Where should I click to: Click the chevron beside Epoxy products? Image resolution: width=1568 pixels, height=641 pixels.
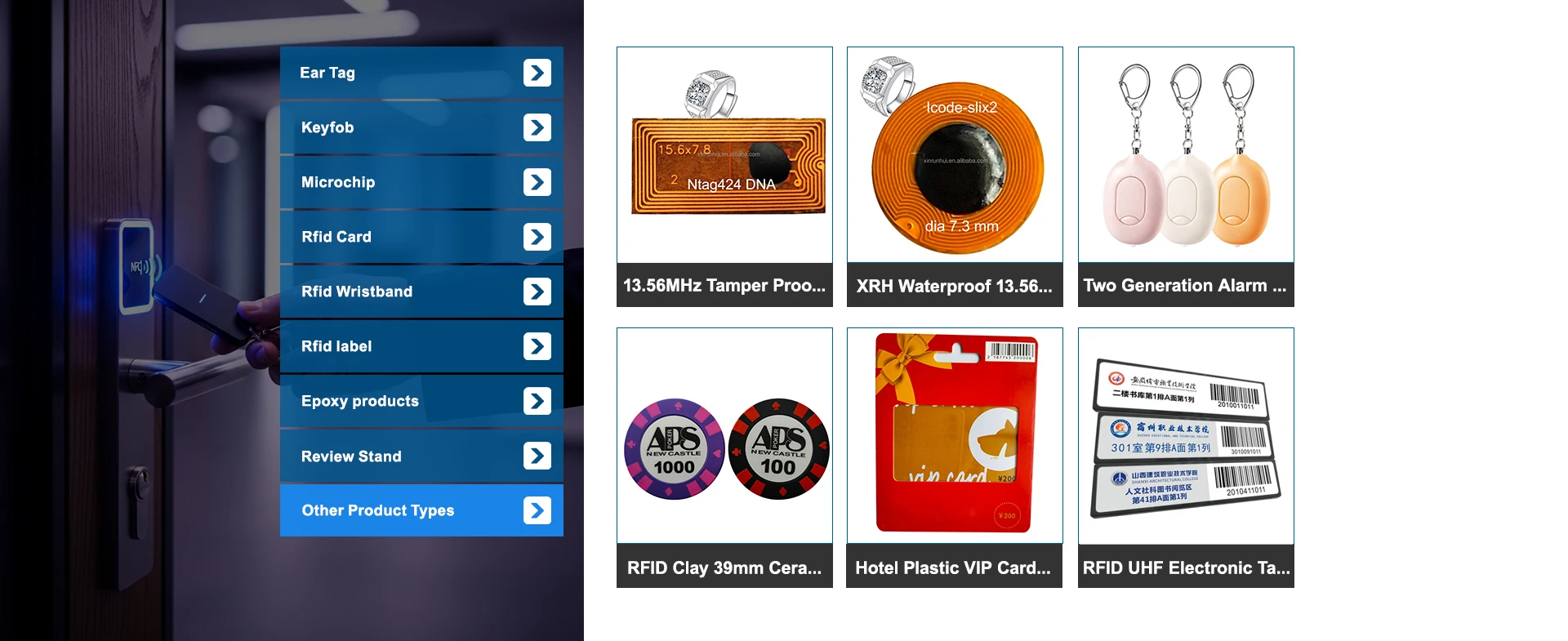tap(537, 401)
